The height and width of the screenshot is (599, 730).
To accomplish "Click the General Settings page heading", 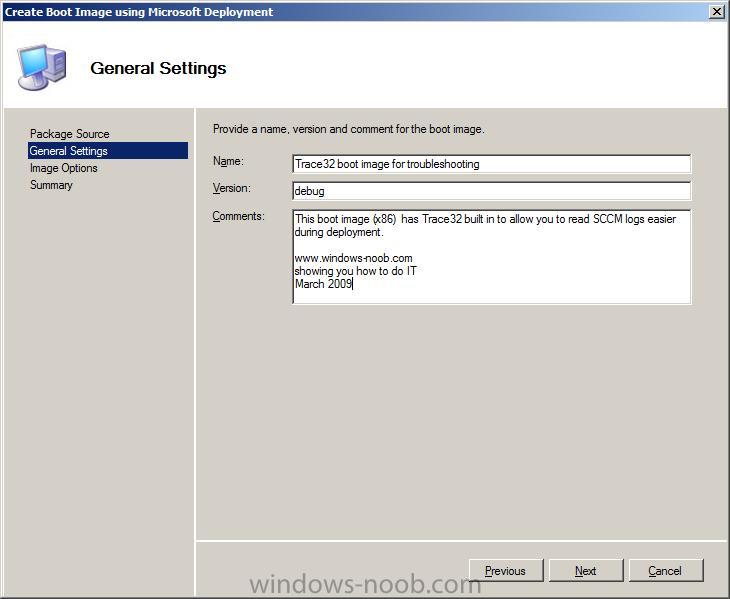I will [158, 68].
